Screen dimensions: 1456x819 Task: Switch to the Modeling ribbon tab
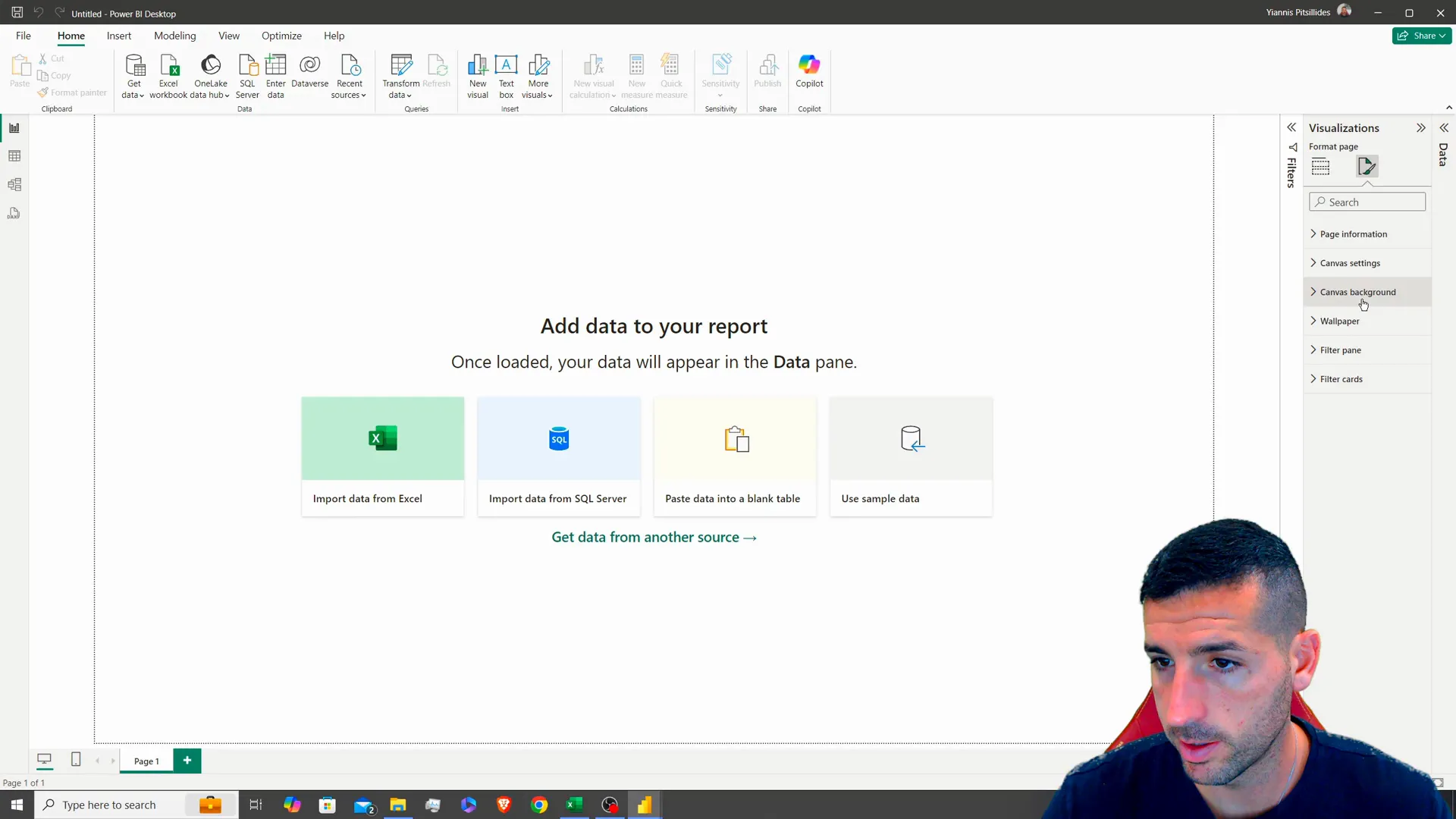(x=174, y=36)
